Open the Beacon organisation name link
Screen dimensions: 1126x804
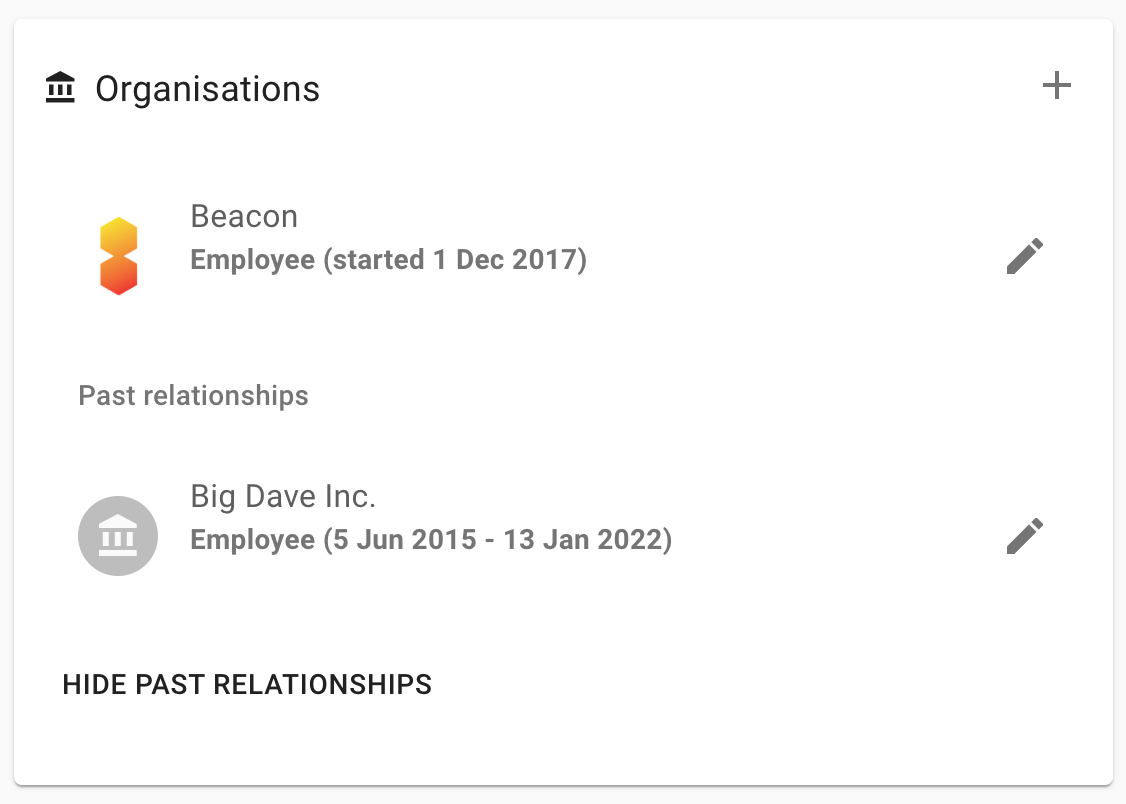(x=244, y=216)
